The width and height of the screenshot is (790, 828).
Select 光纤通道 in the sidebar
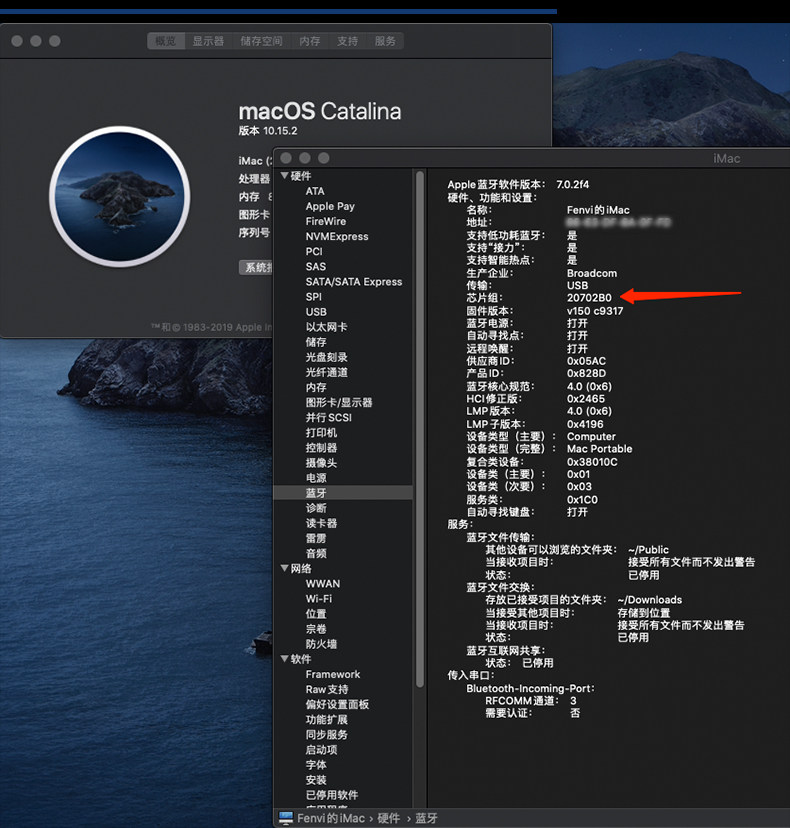tap(326, 372)
